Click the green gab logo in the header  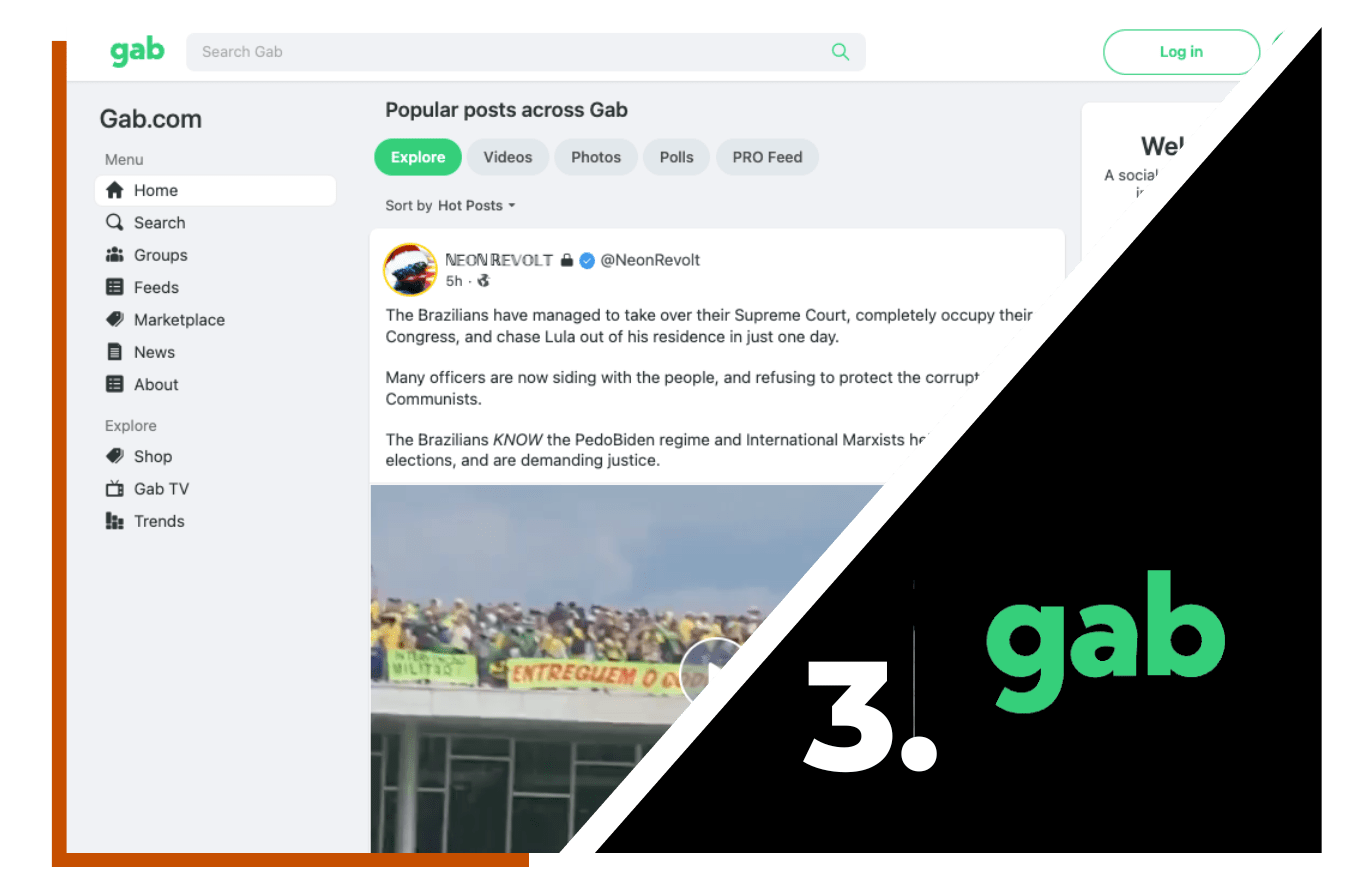[x=137, y=51]
